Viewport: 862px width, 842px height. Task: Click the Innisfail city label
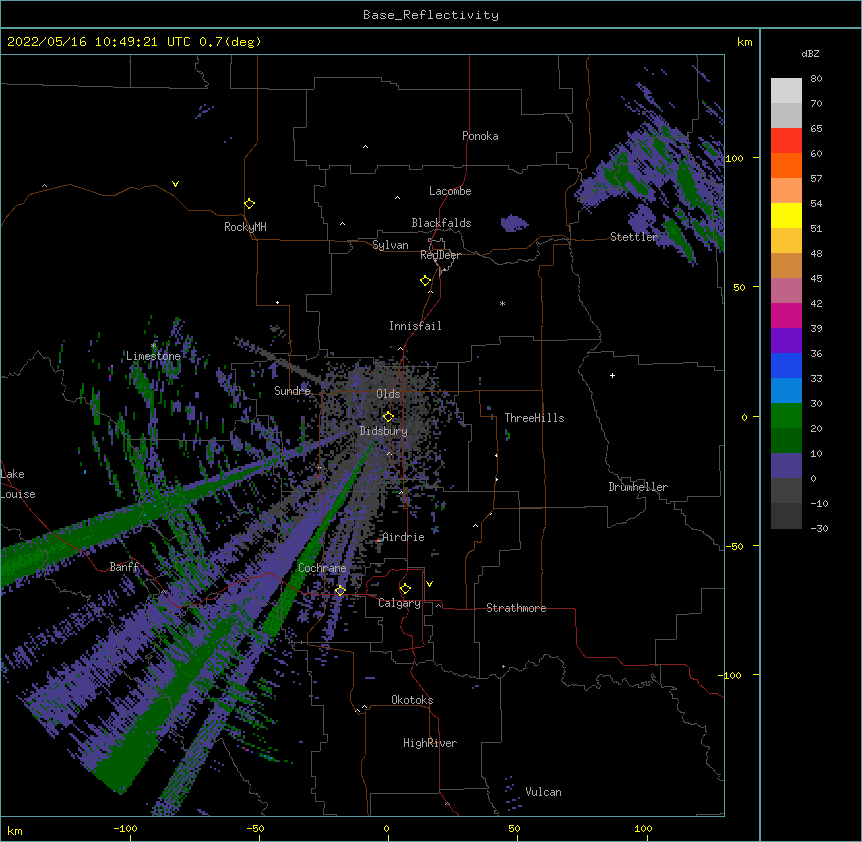coord(415,326)
